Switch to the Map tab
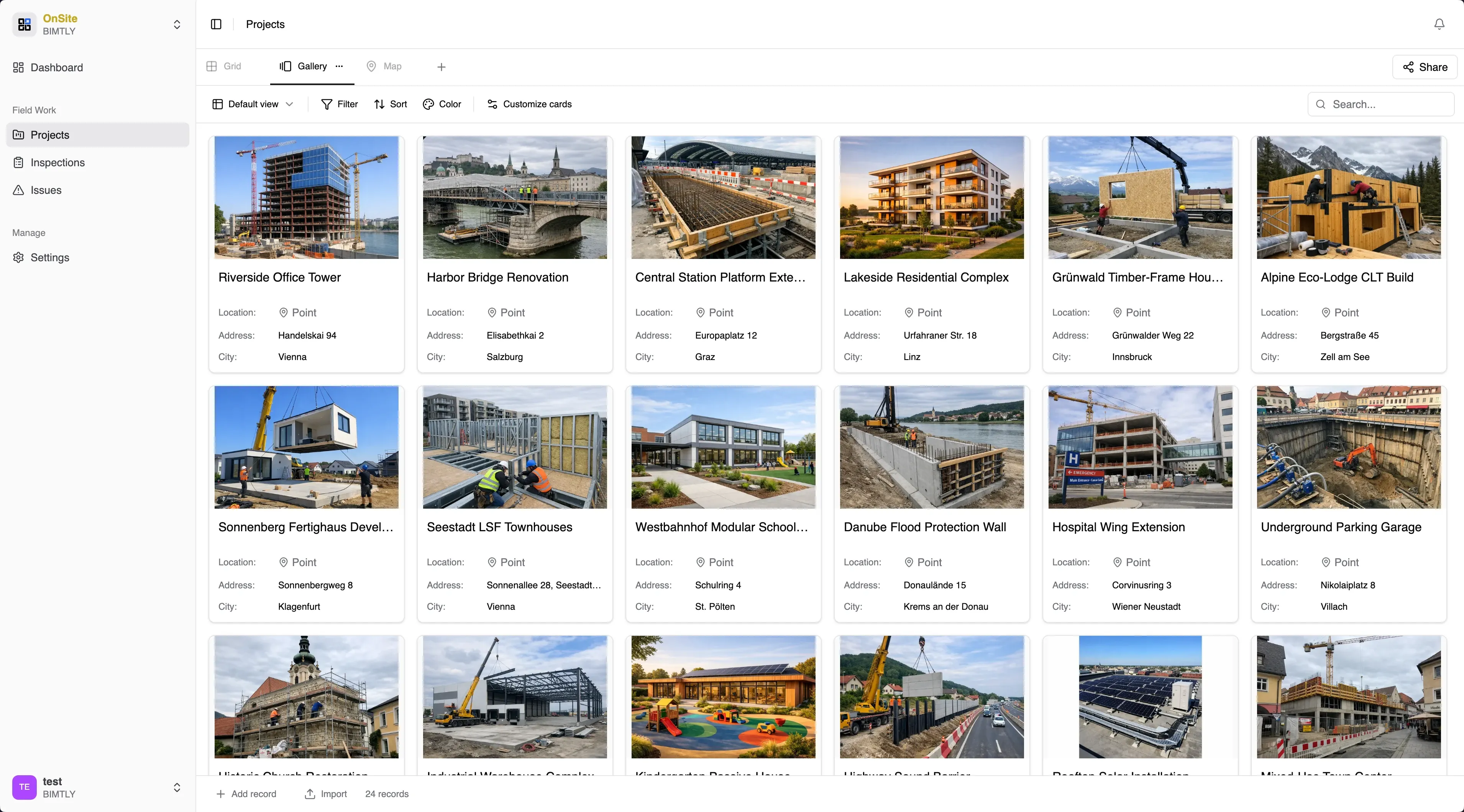The width and height of the screenshot is (1464, 812). coord(384,66)
